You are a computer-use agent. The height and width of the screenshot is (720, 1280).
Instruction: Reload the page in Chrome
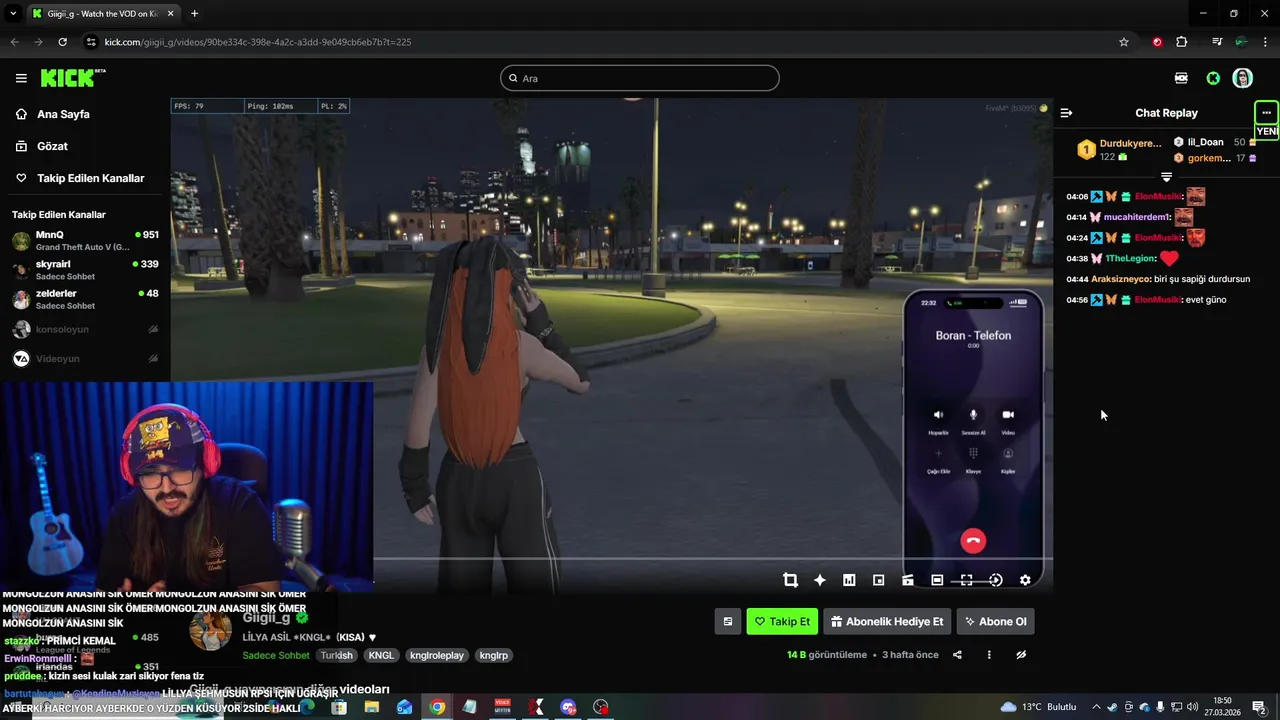[62, 42]
